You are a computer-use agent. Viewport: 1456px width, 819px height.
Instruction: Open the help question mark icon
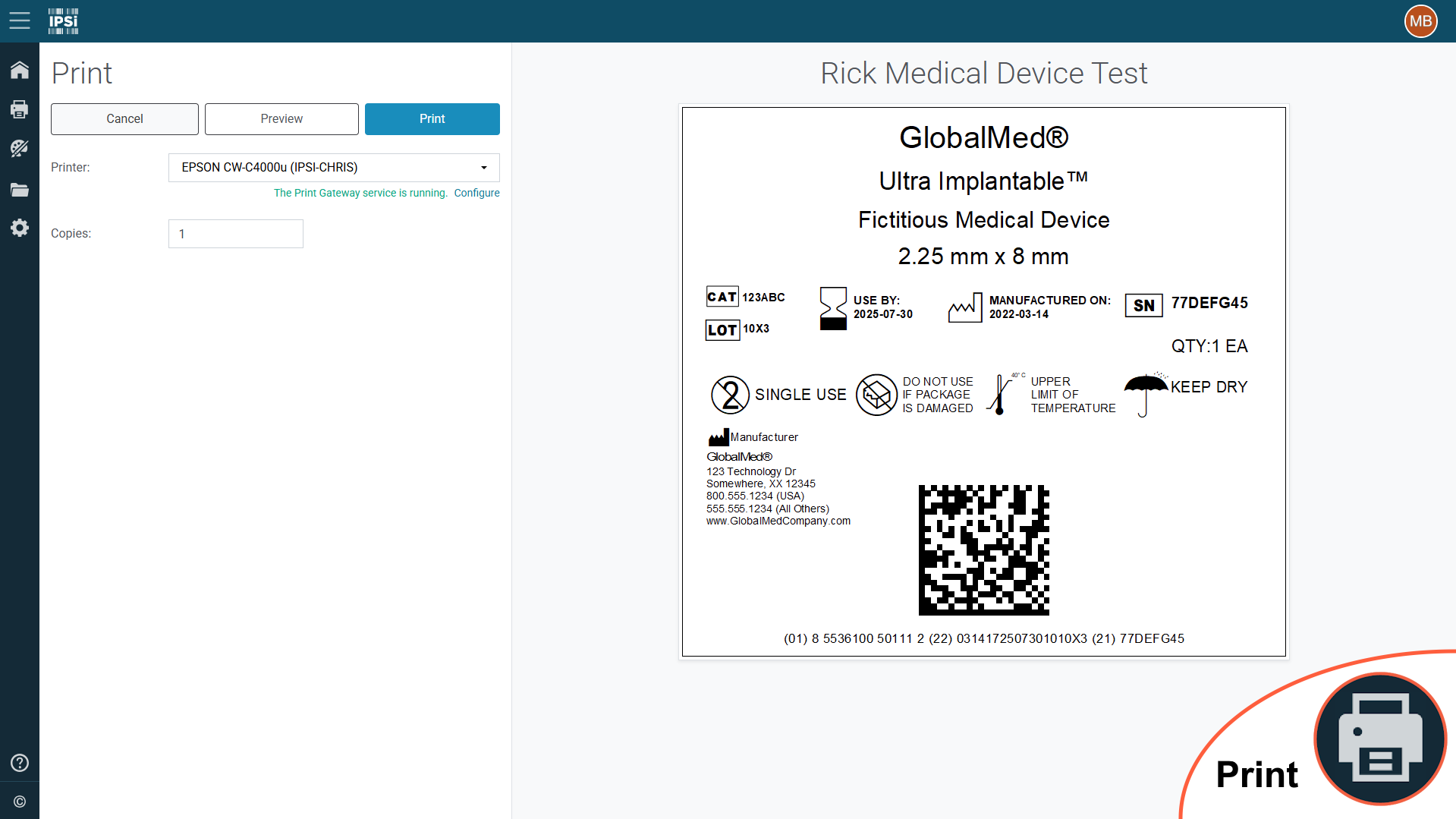(20, 763)
